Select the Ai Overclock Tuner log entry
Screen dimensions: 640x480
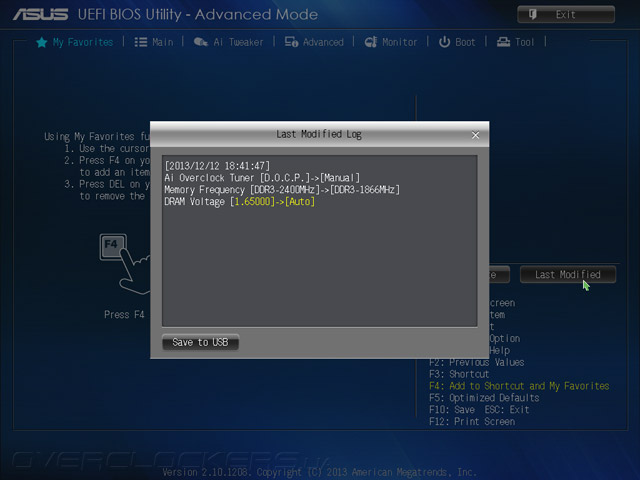pyautogui.click(x=262, y=178)
